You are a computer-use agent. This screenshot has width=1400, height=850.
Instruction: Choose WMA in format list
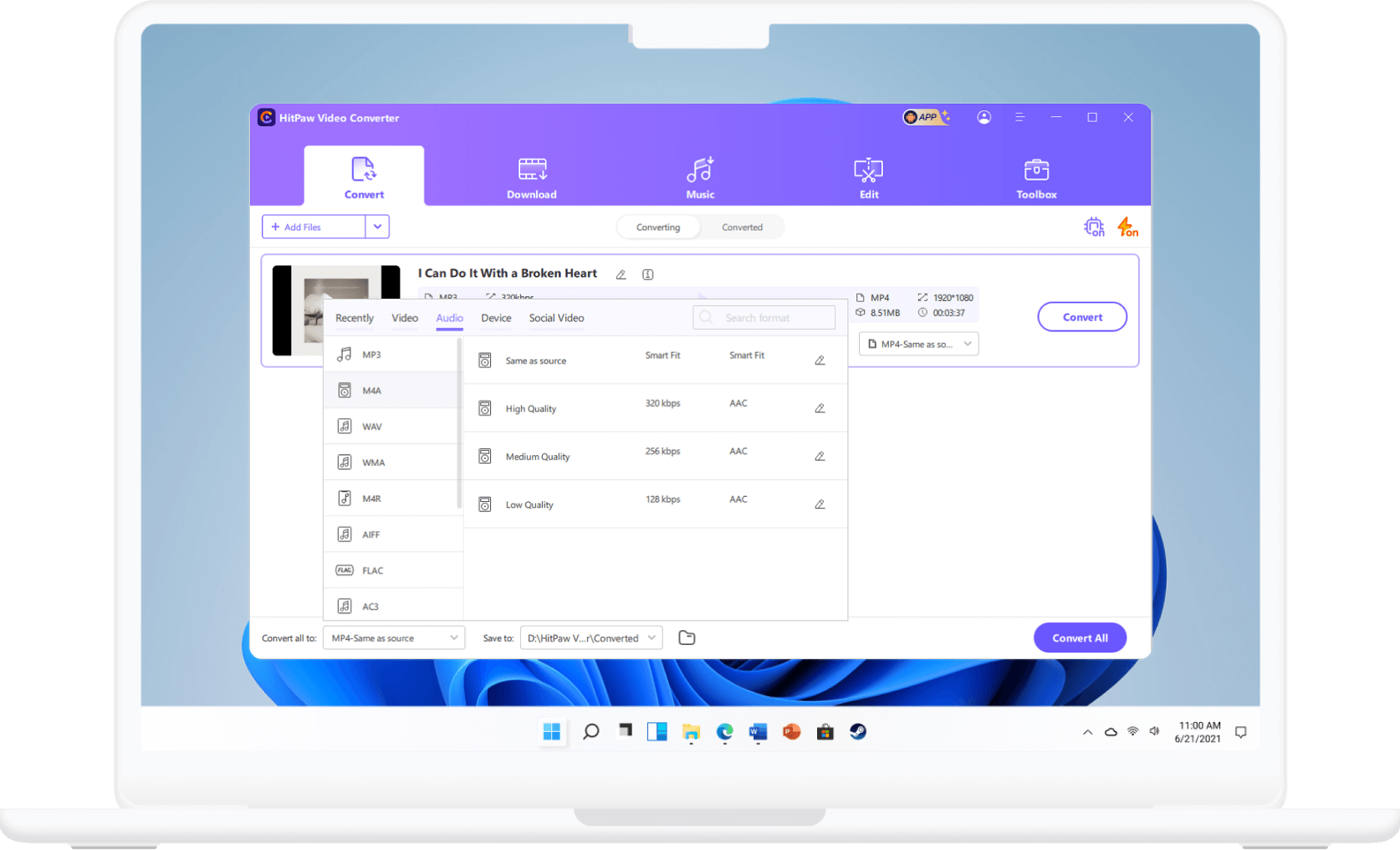coord(391,463)
